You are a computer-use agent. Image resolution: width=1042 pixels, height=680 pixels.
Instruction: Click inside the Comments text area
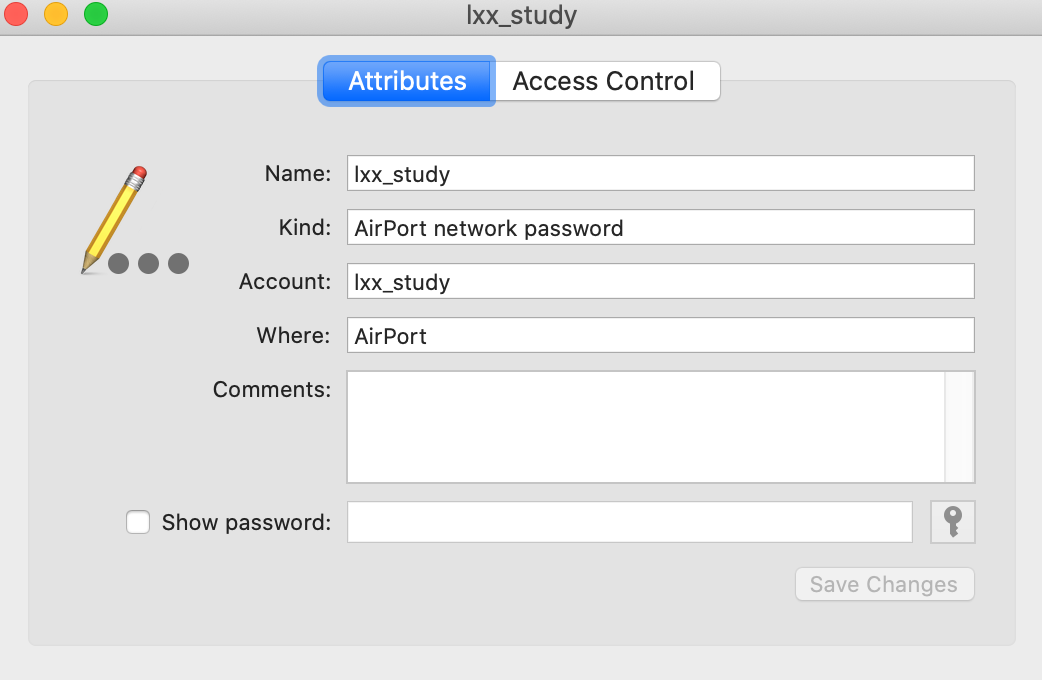(645, 427)
